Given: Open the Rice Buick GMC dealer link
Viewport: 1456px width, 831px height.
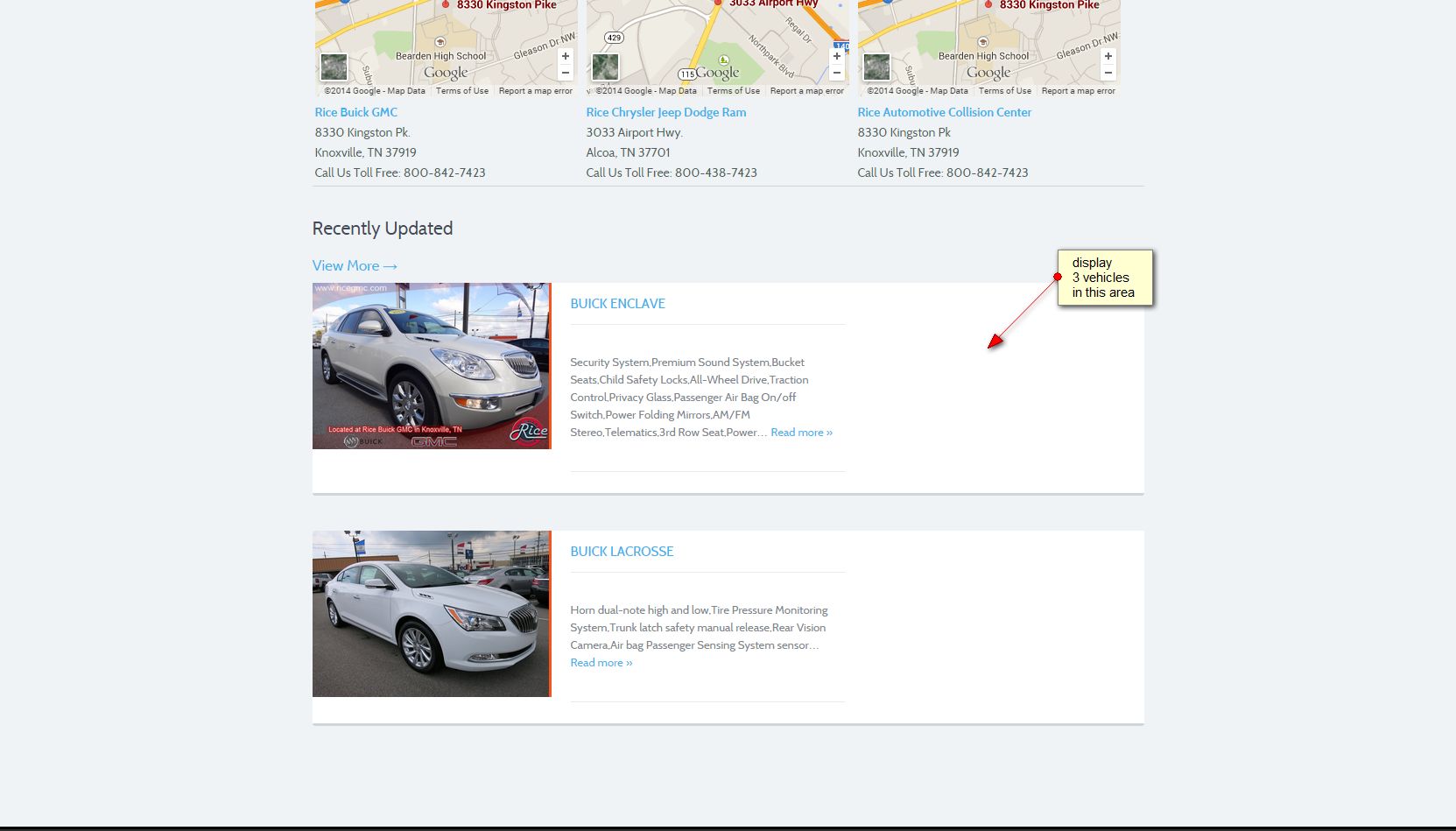Looking at the screenshot, I should pos(356,112).
